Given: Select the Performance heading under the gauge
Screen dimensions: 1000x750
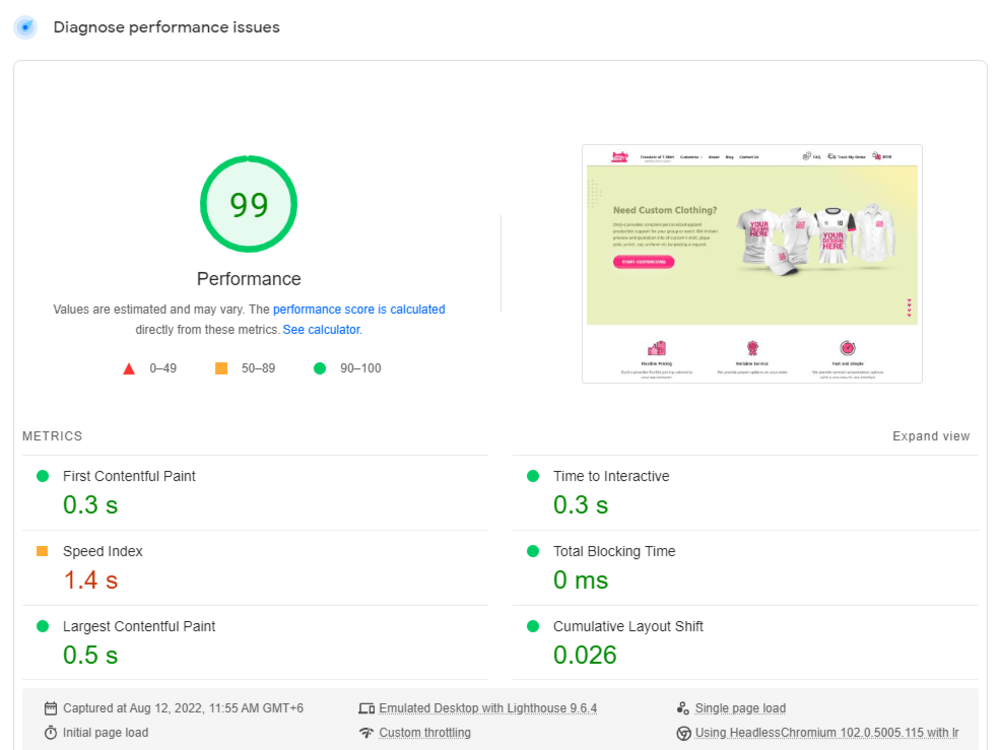Looking at the screenshot, I should point(249,279).
